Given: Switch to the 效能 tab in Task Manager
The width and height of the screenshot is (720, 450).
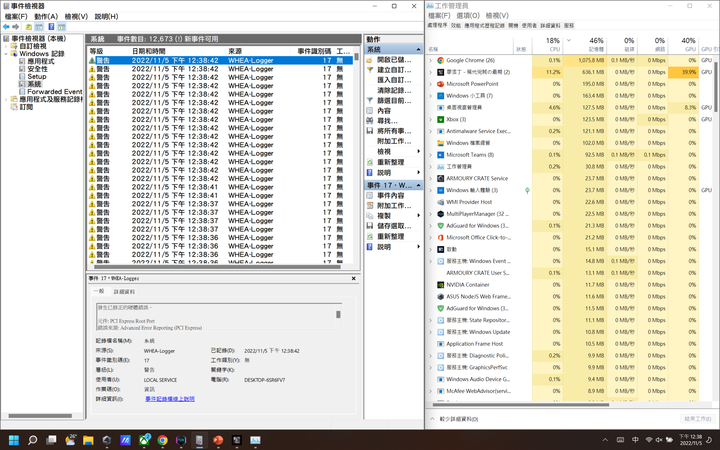Looking at the screenshot, I should coord(456,26).
